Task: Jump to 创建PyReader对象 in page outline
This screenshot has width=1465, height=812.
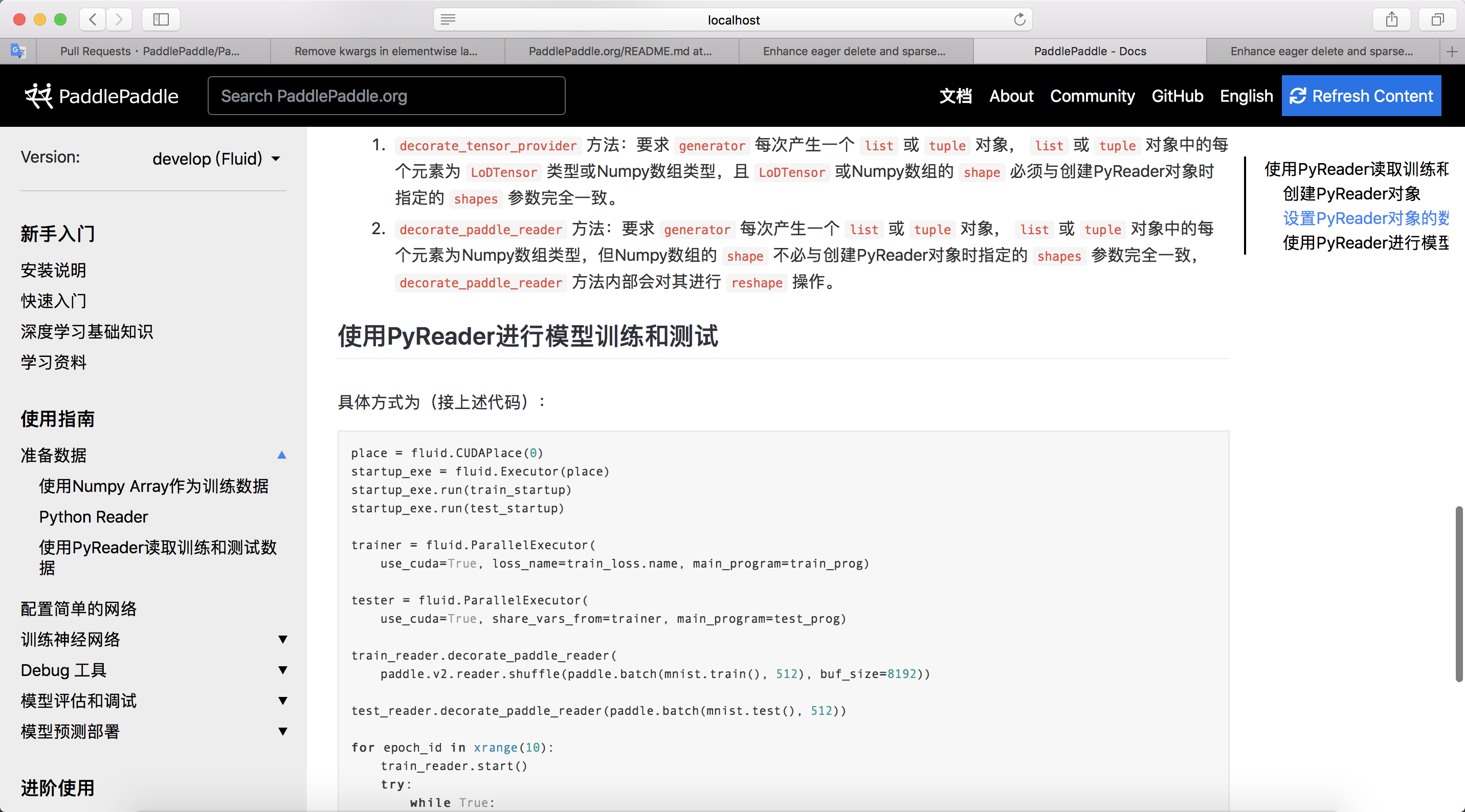Action: 1351,194
